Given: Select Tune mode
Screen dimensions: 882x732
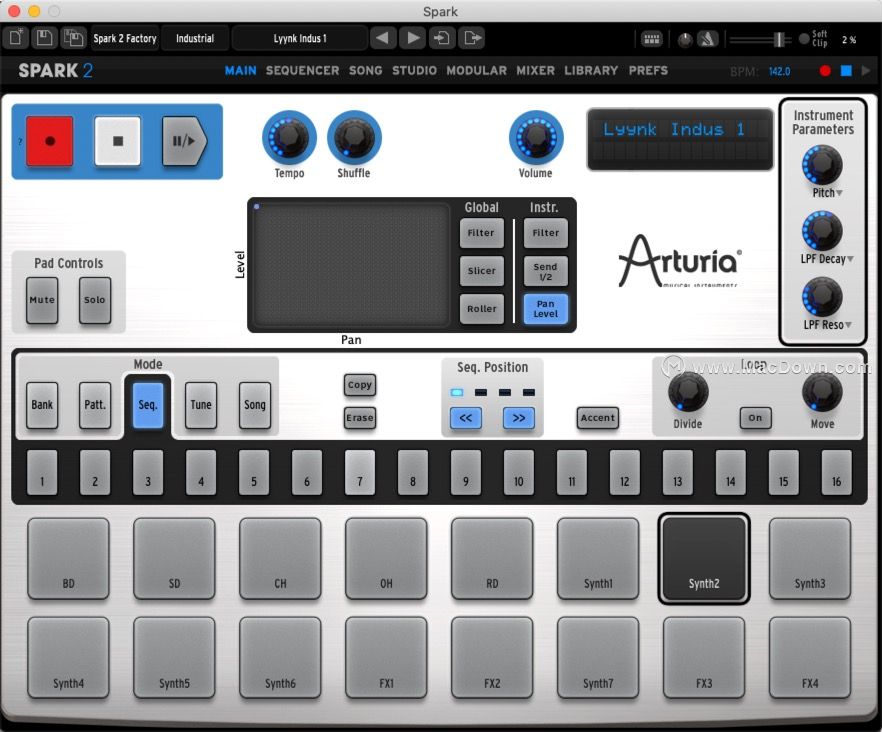Looking at the screenshot, I should point(201,405).
